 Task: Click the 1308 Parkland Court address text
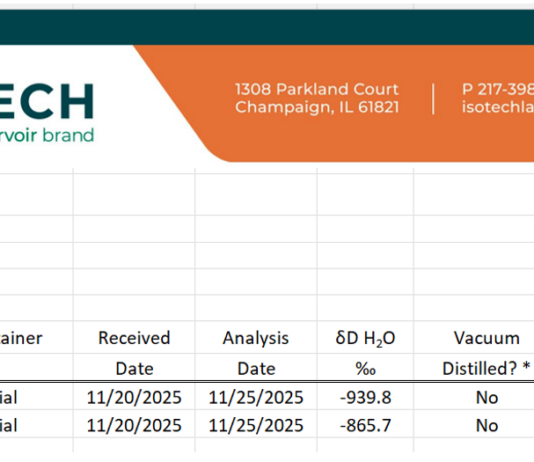[x=317, y=89]
